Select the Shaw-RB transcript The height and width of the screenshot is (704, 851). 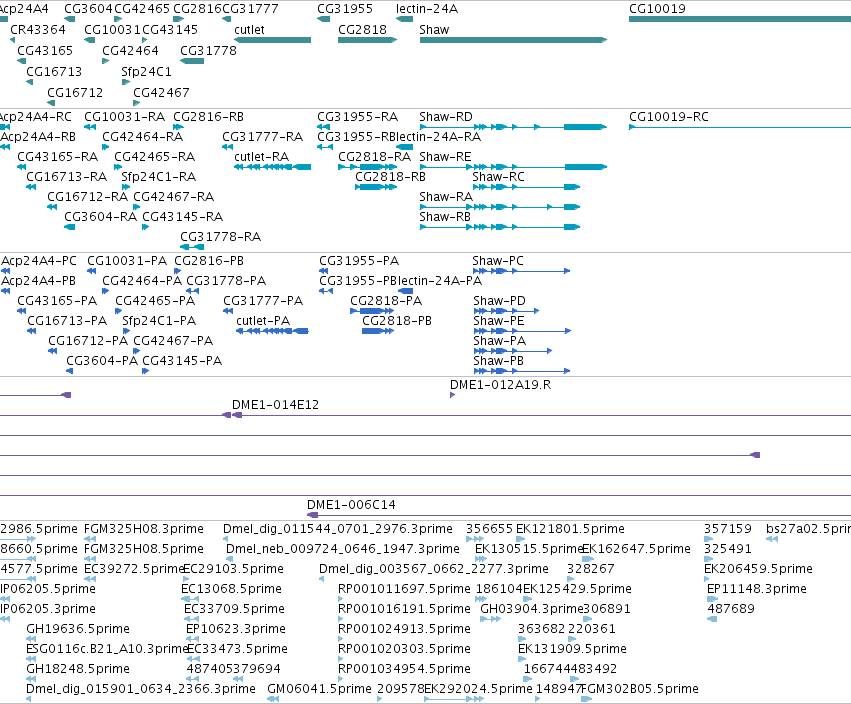500,227
